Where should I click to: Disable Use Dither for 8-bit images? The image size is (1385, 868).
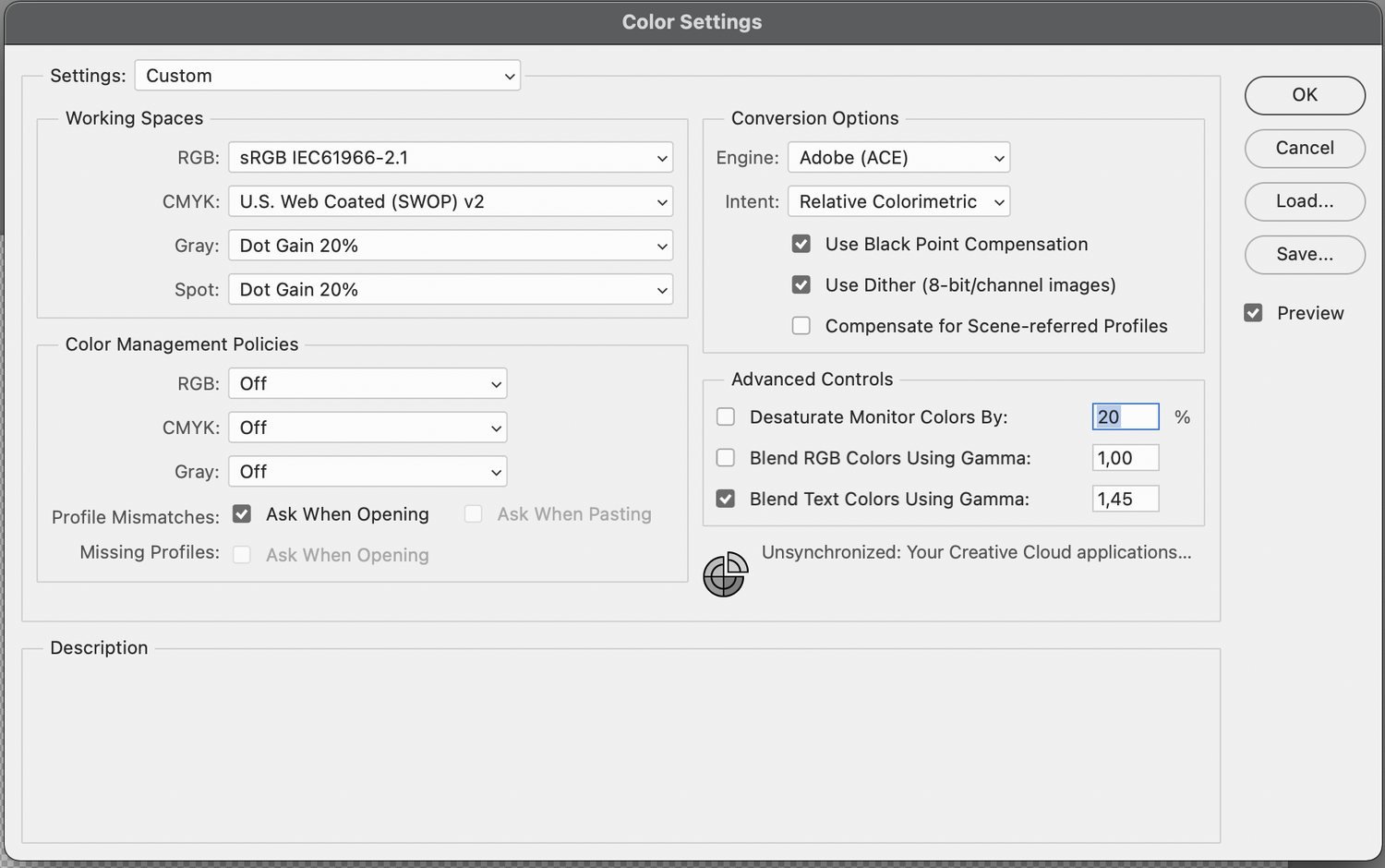(x=801, y=285)
